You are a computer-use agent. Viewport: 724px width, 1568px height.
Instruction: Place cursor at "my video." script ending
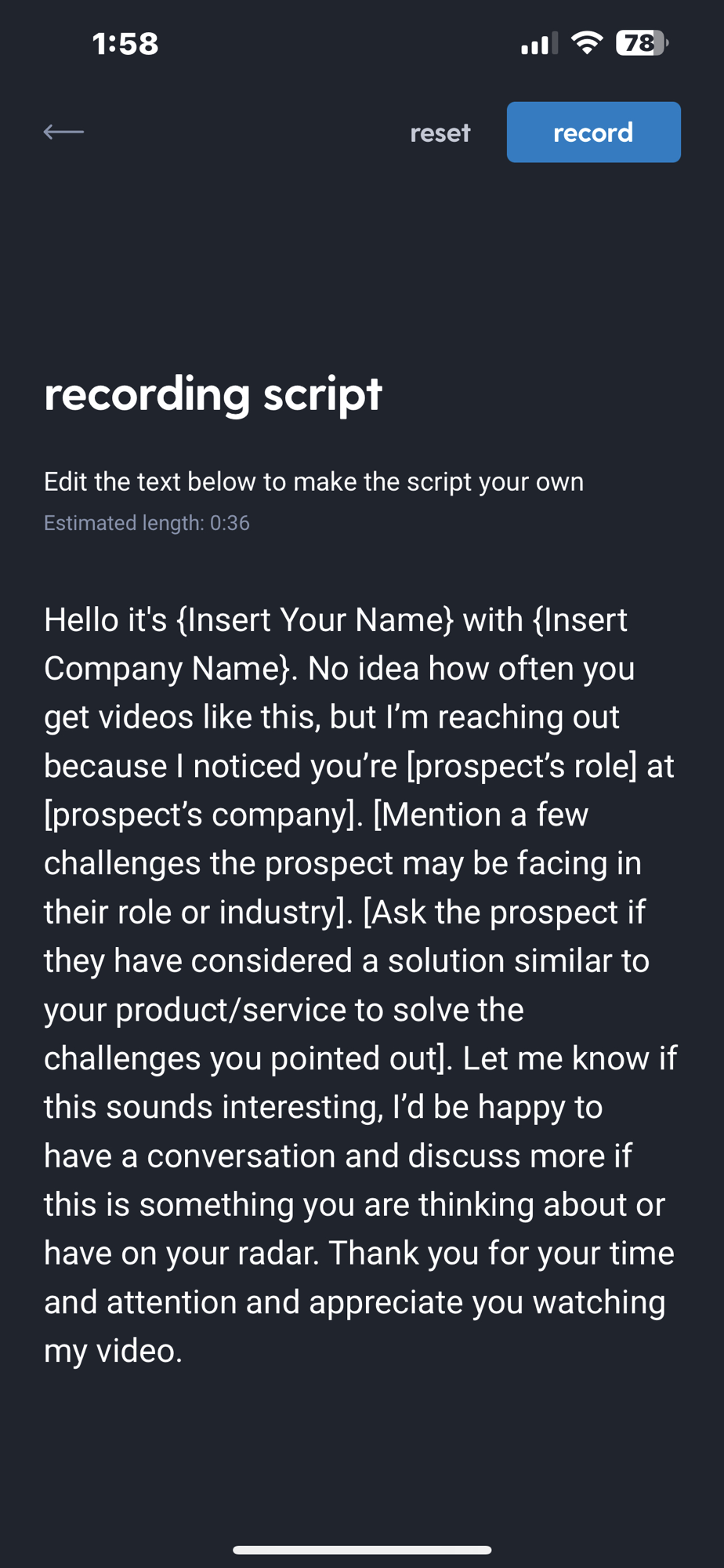[114, 1351]
